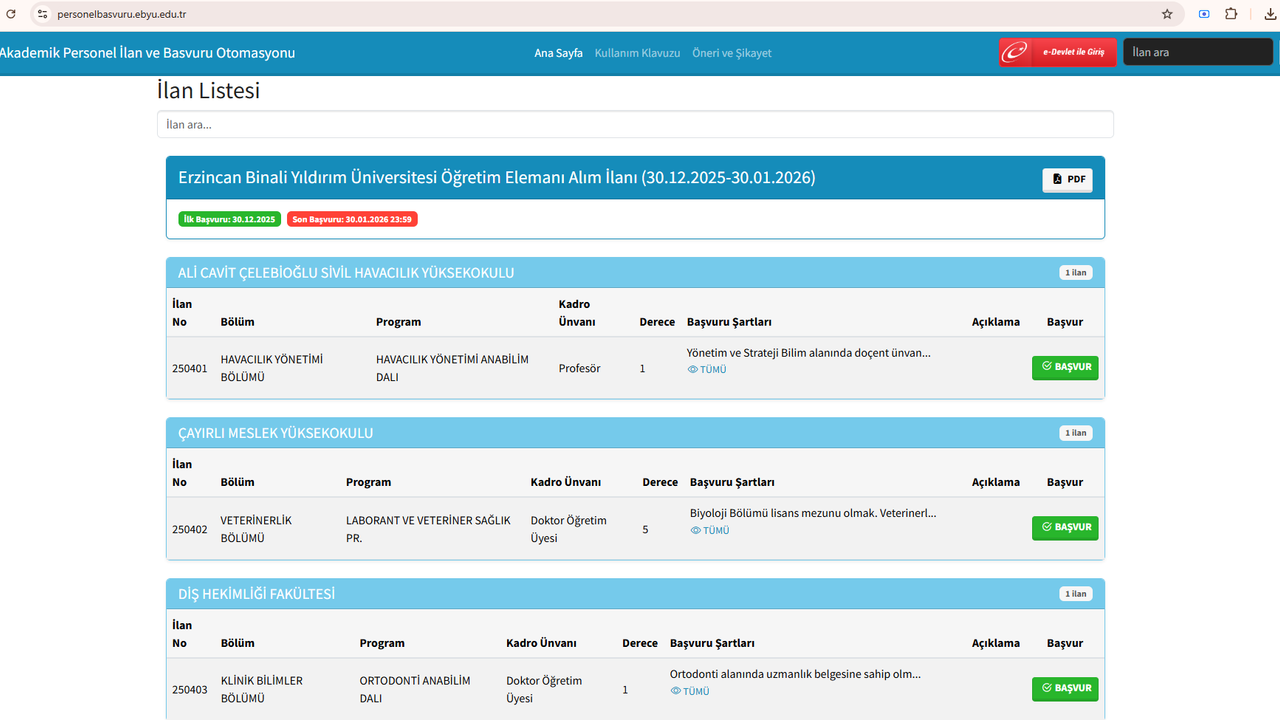Click the e-Devlet ile Giriş login button
The image size is (1280, 720).
[x=1058, y=52]
